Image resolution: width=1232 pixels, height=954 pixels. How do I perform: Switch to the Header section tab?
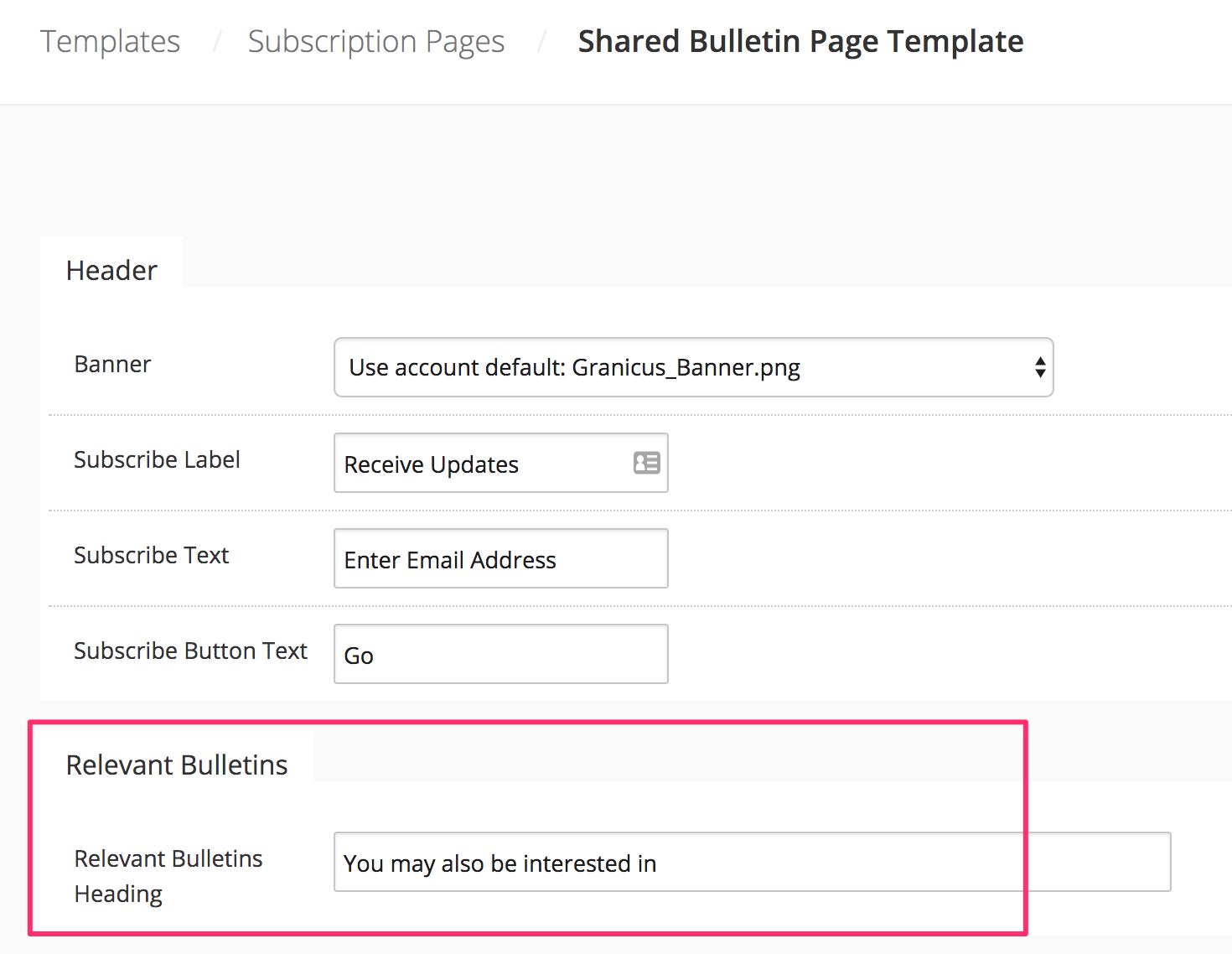[111, 270]
